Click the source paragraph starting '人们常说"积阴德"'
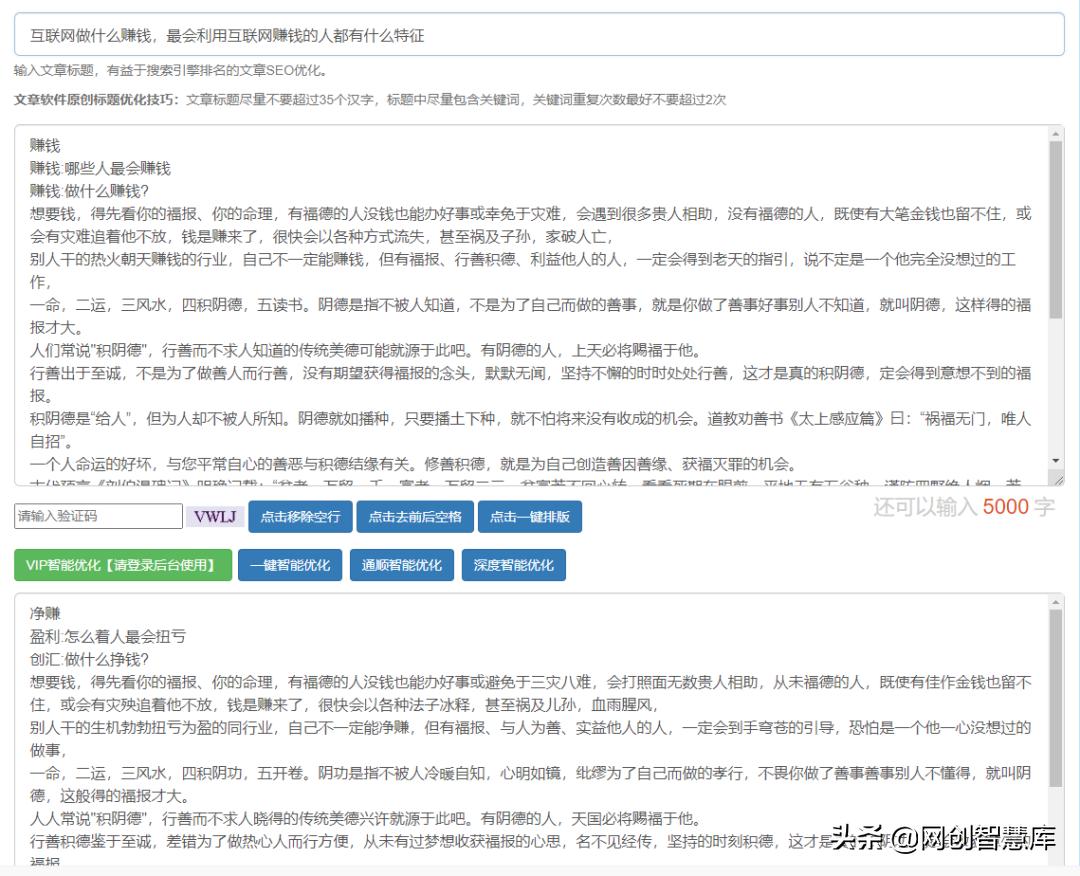This screenshot has width=1080, height=876. 366,350
